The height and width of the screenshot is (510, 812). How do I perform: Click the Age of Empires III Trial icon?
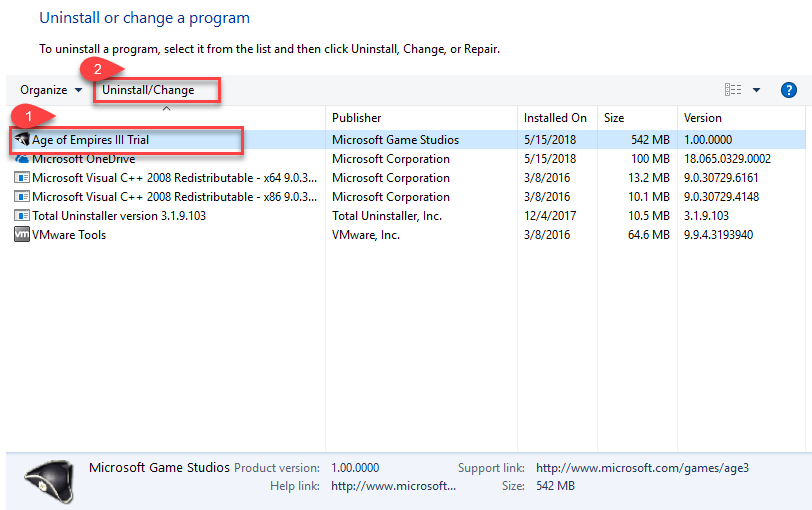click(22, 139)
